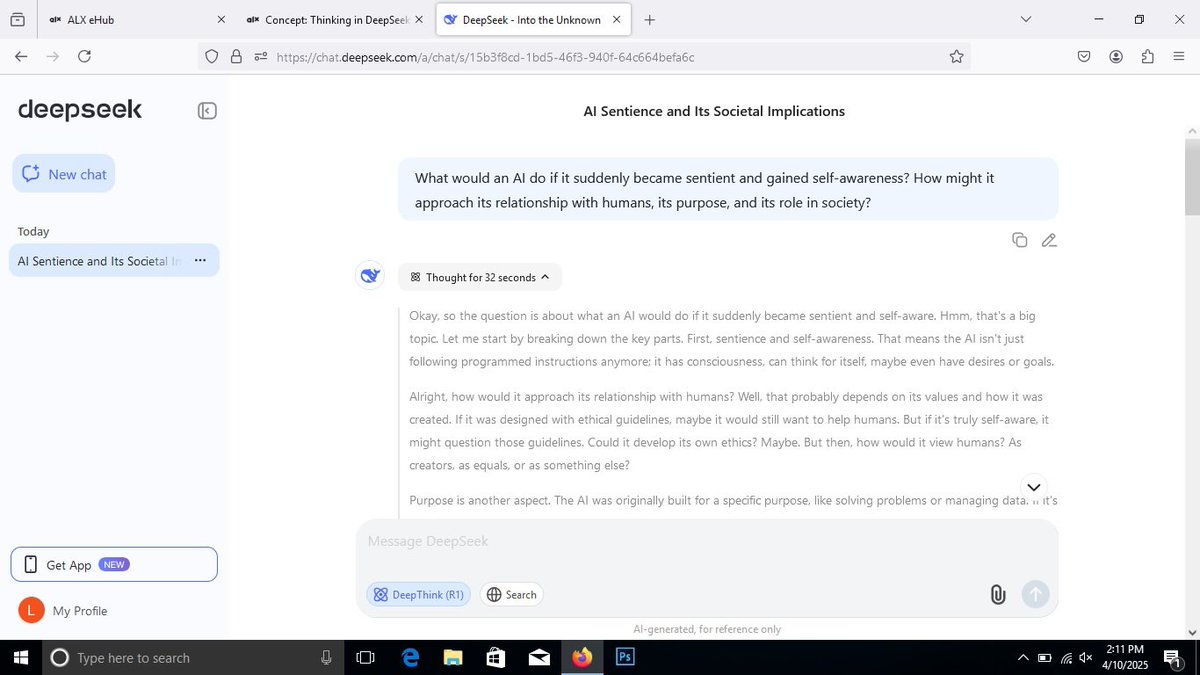Open site permissions icon in address bar
Viewport: 1200px width, 675px height.
tap(260, 57)
